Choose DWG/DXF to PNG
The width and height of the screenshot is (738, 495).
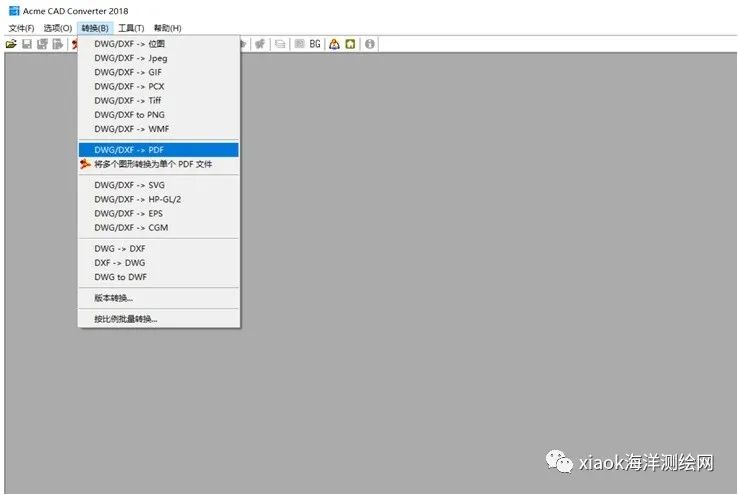(x=159, y=114)
